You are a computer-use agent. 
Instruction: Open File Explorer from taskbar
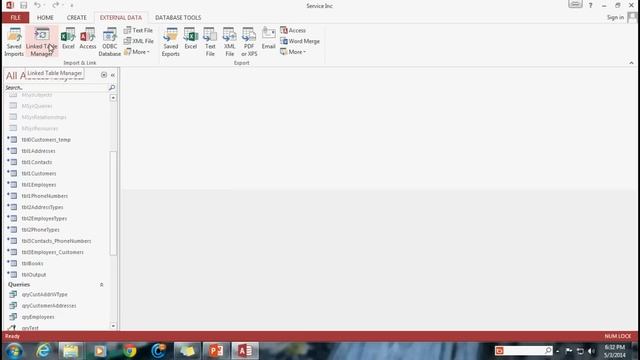[x=71, y=351]
